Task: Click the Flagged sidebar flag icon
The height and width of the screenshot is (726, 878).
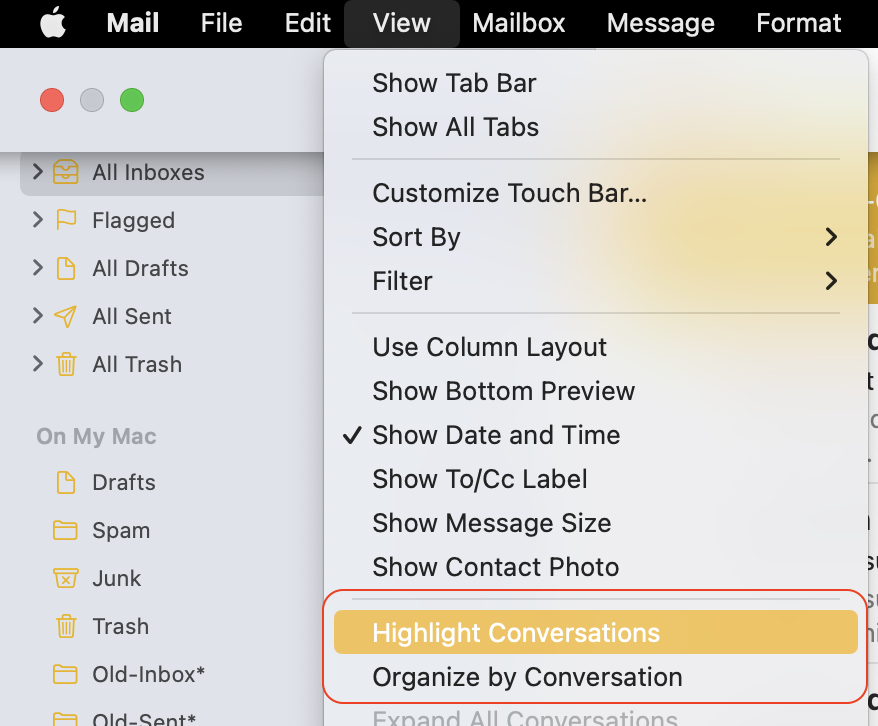Action: [x=66, y=220]
